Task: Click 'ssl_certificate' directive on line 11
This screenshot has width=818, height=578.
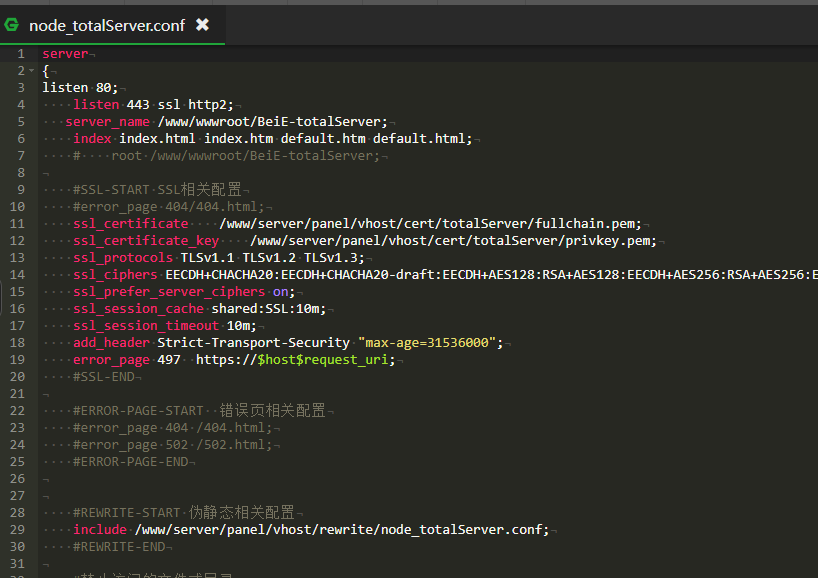Action: tap(130, 223)
